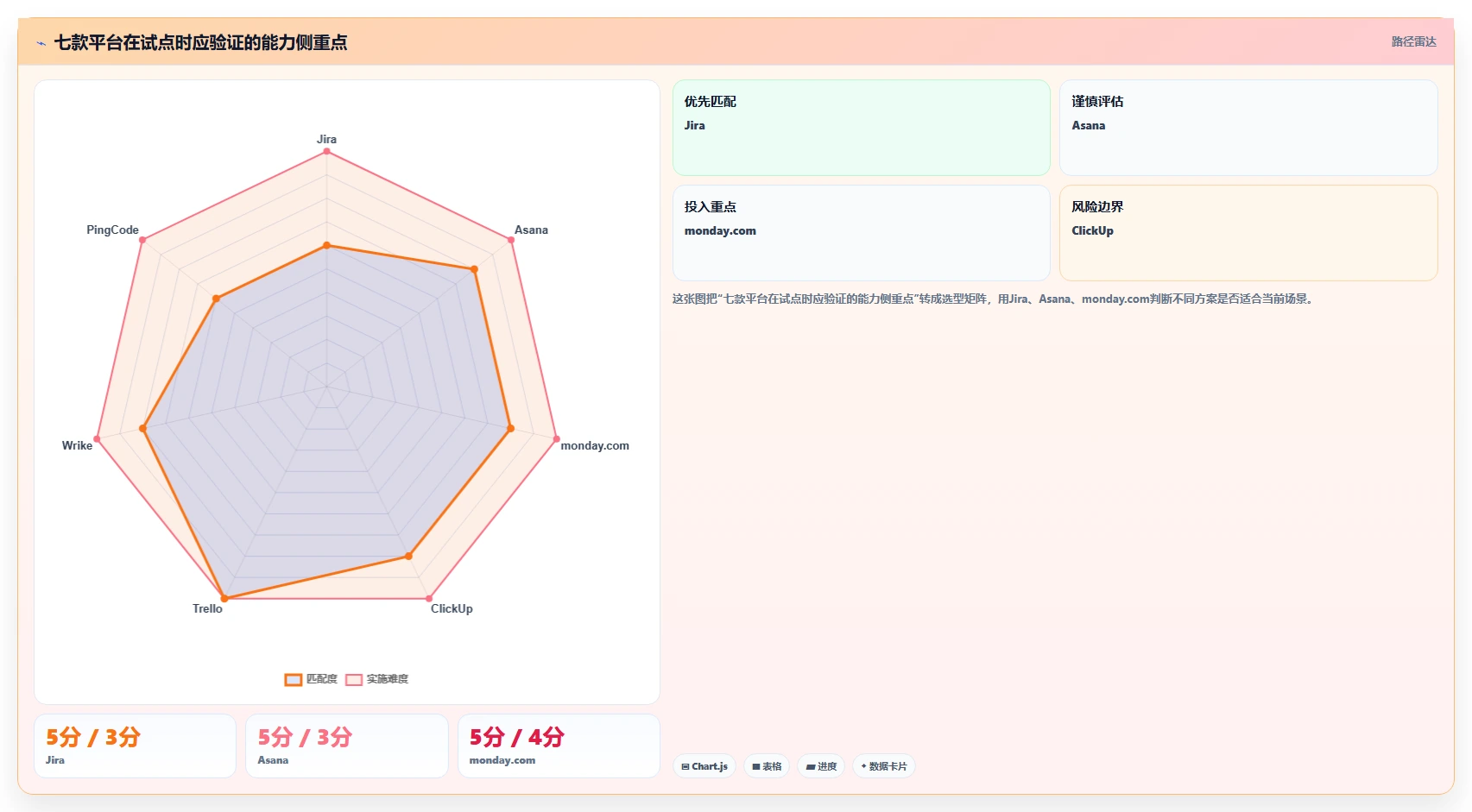The image size is (1472, 812).
Task: Click the 表格 tag
Action: (767, 766)
